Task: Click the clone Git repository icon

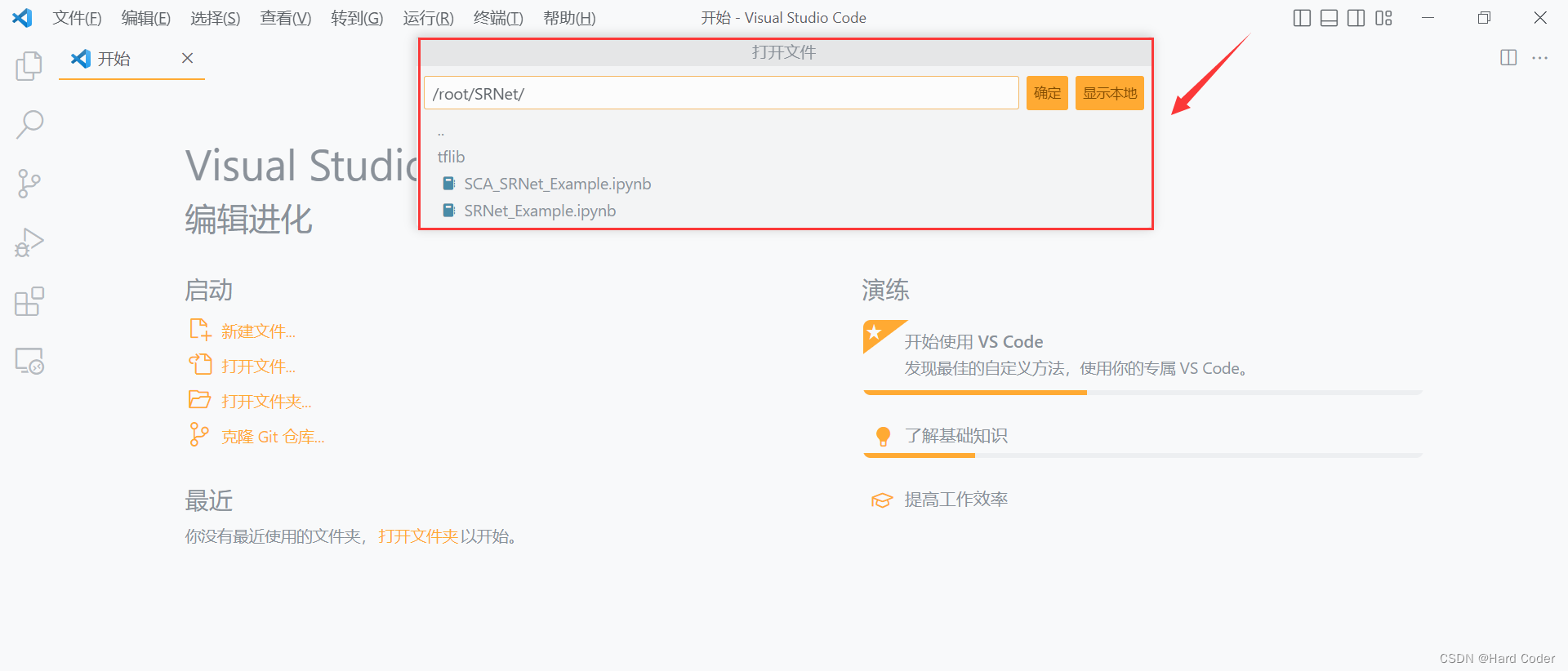Action: click(x=198, y=434)
